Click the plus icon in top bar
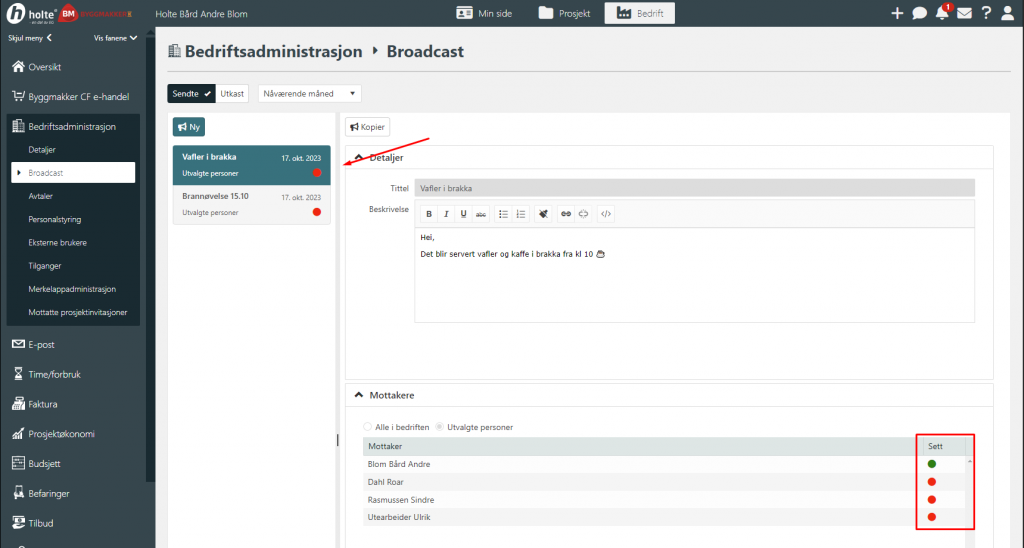Viewport: 1024px width, 548px height. 897,13
